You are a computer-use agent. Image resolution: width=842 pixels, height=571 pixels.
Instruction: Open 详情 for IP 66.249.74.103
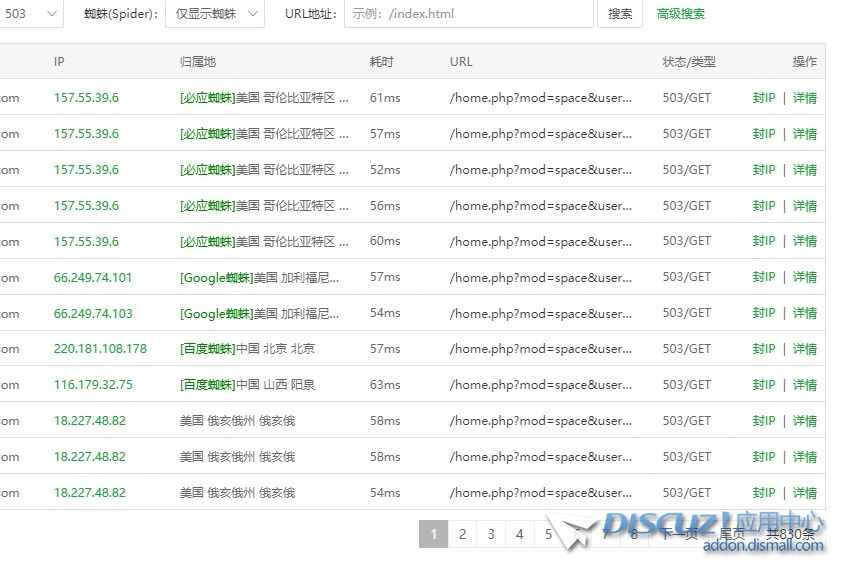point(804,313)
